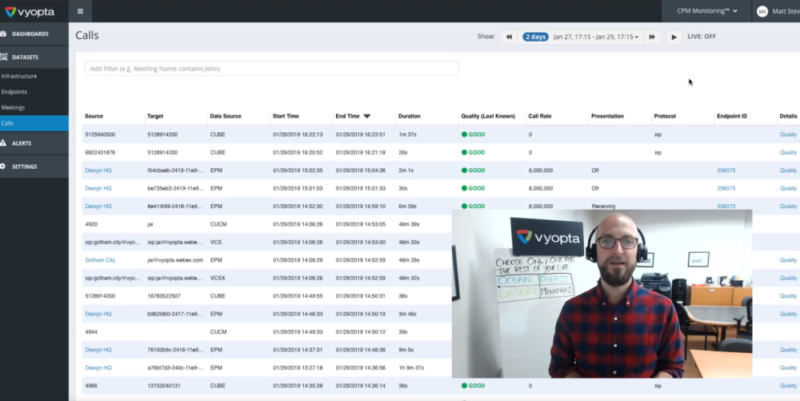800x401 pixels.
Task: Click the 2 days range badge
Action: coord(535,37)
